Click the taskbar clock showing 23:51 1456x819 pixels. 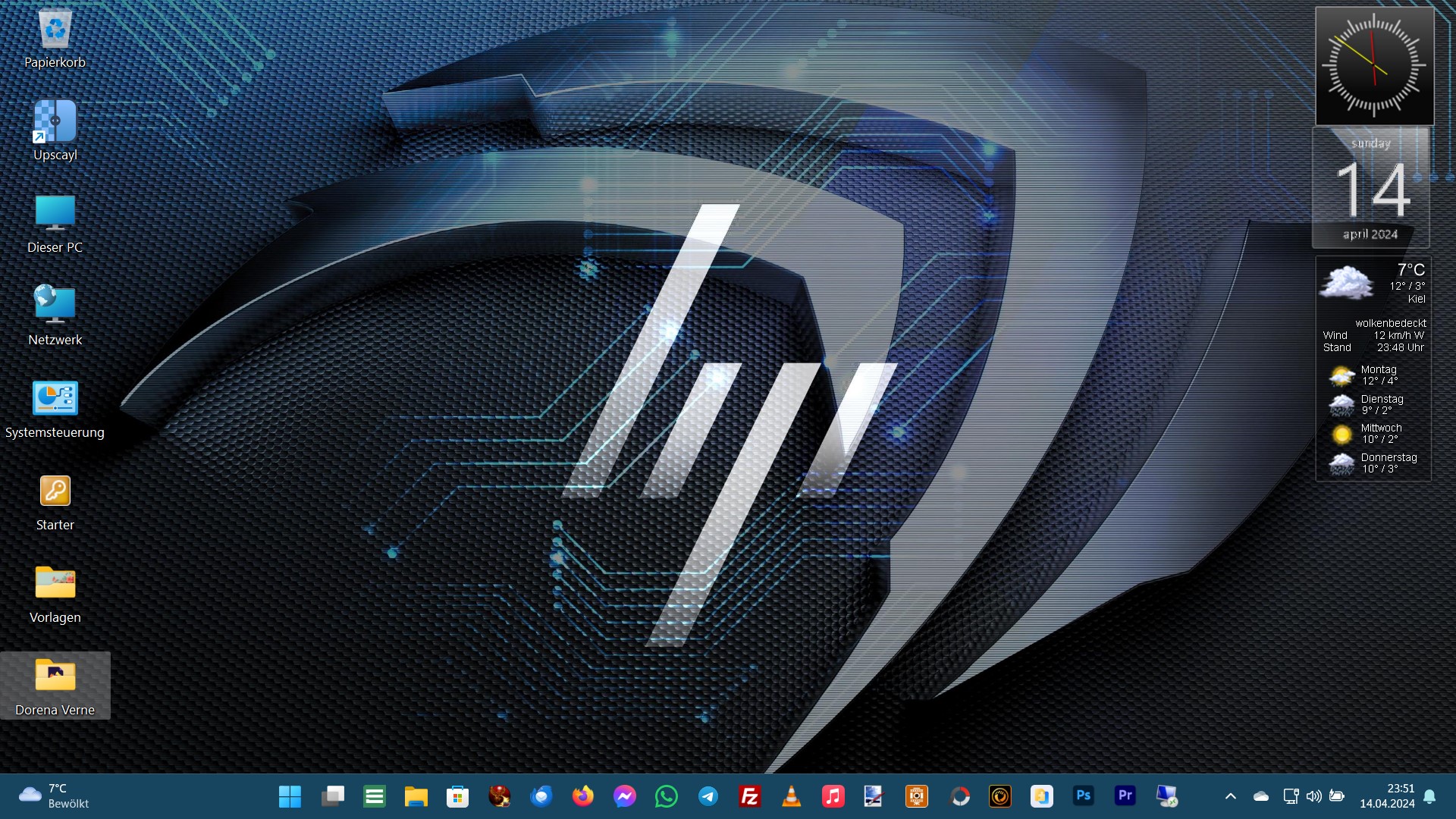pos(1386,796)
